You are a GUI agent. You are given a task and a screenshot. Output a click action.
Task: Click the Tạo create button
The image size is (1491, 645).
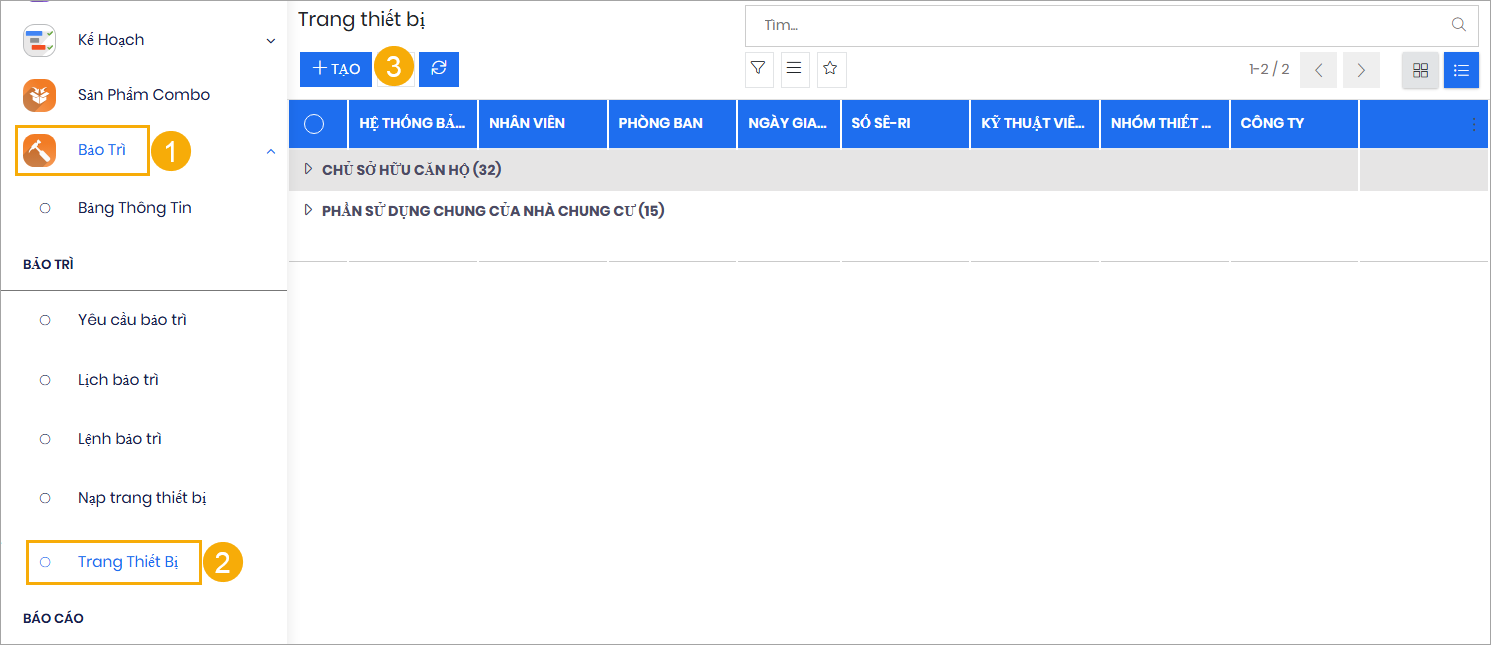(x=336, y=69)
